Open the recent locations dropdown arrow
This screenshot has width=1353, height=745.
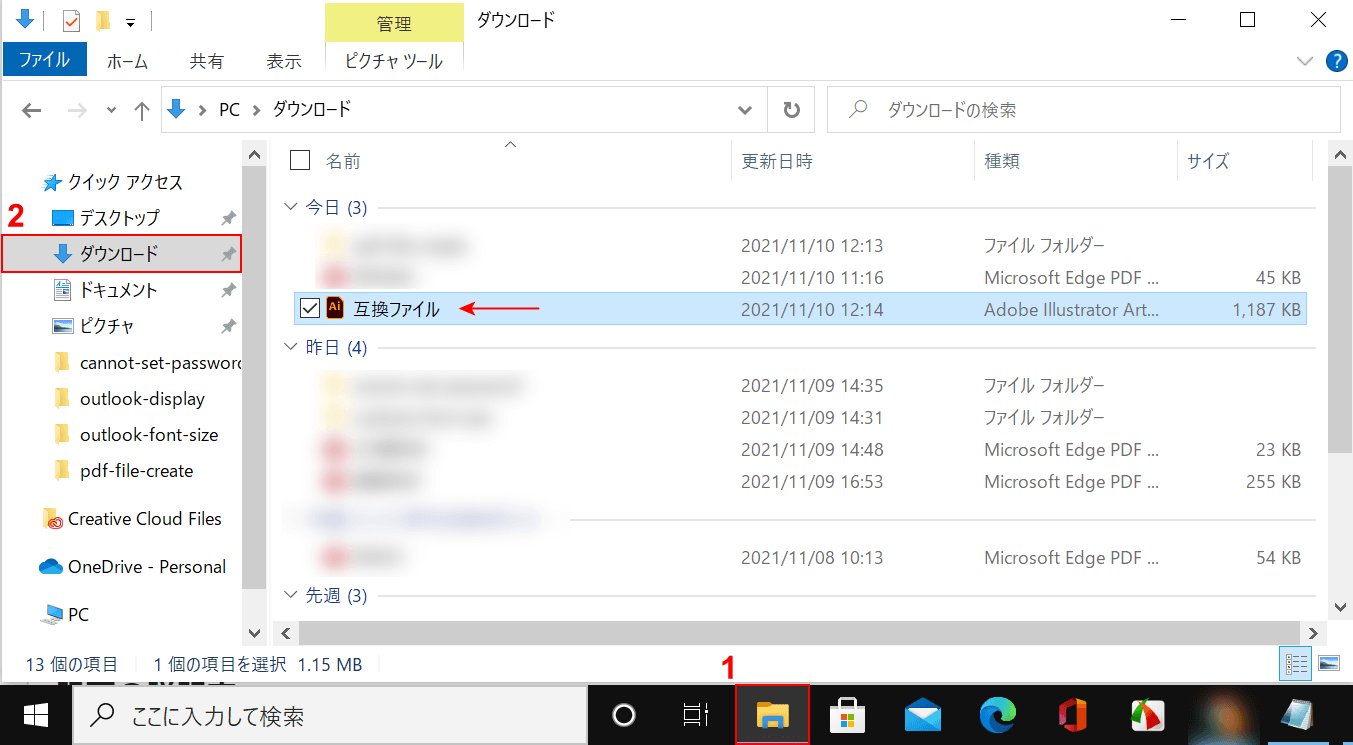[111, 110]
